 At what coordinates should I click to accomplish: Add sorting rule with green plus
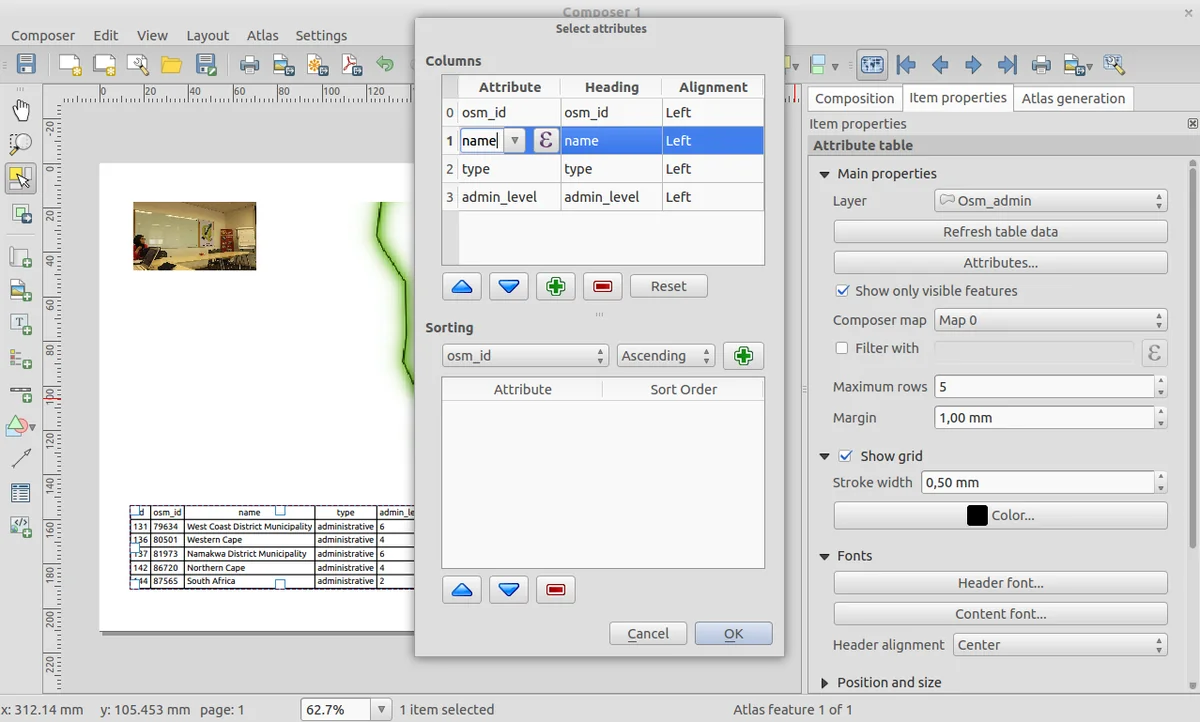click(x=742, y=356)
